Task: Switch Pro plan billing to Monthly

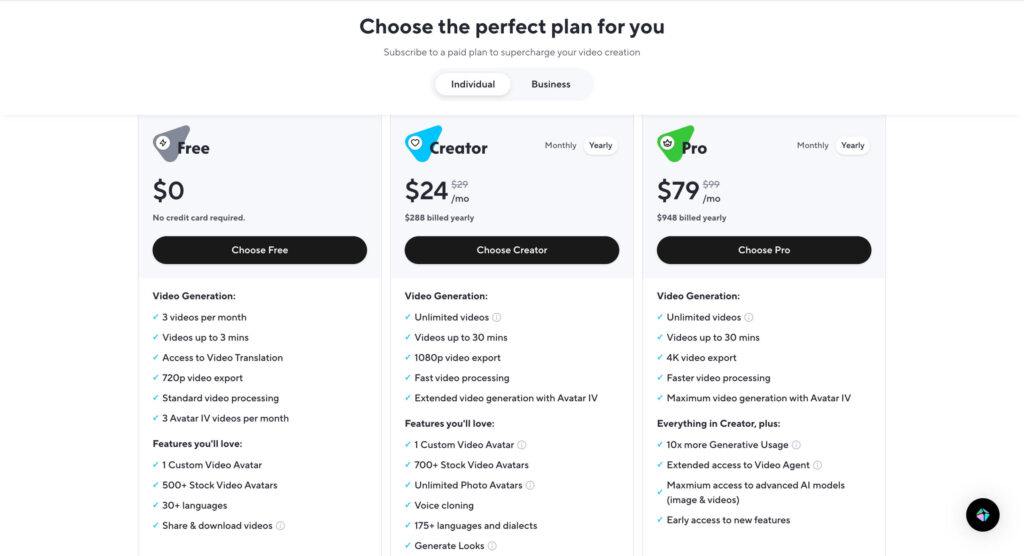Action: pos(812,146)
